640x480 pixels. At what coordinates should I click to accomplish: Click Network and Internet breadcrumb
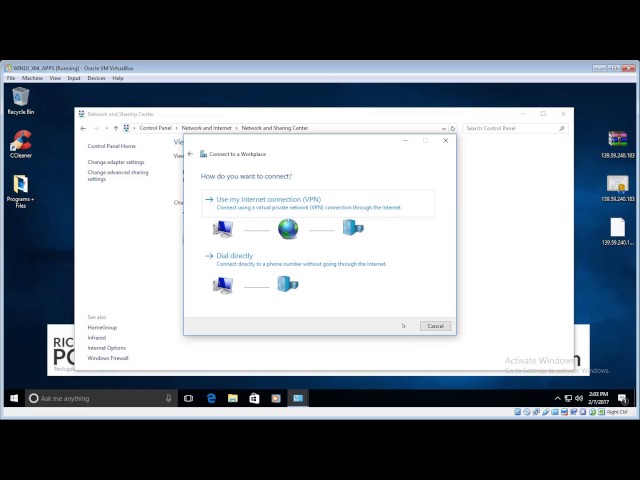(x=207, y=128)
